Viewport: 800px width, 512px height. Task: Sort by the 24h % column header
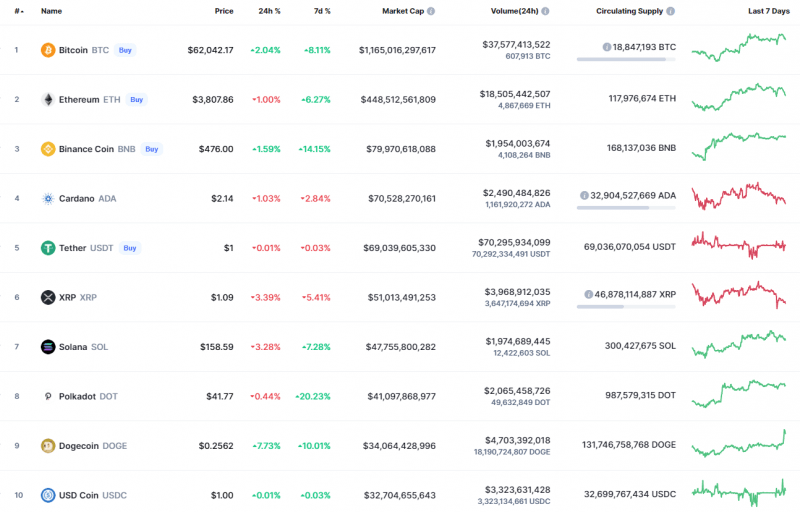click(x=269, y=11)
